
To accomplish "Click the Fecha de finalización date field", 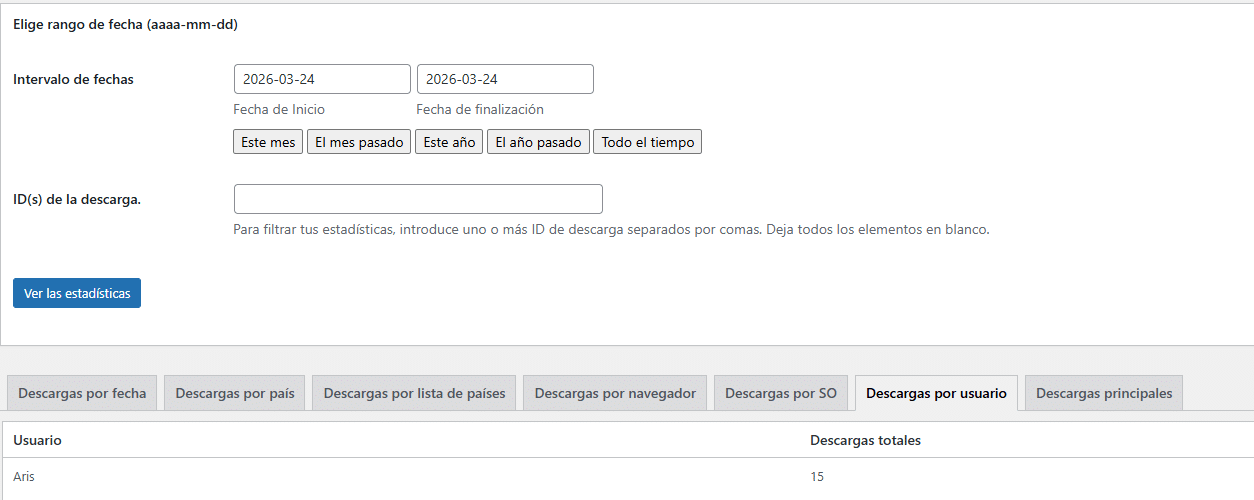I will [505, 79].
